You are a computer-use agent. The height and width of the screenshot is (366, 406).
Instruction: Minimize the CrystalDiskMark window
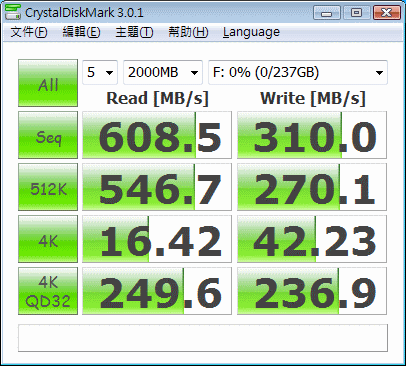pyautogui.click(x=327, y=13)
